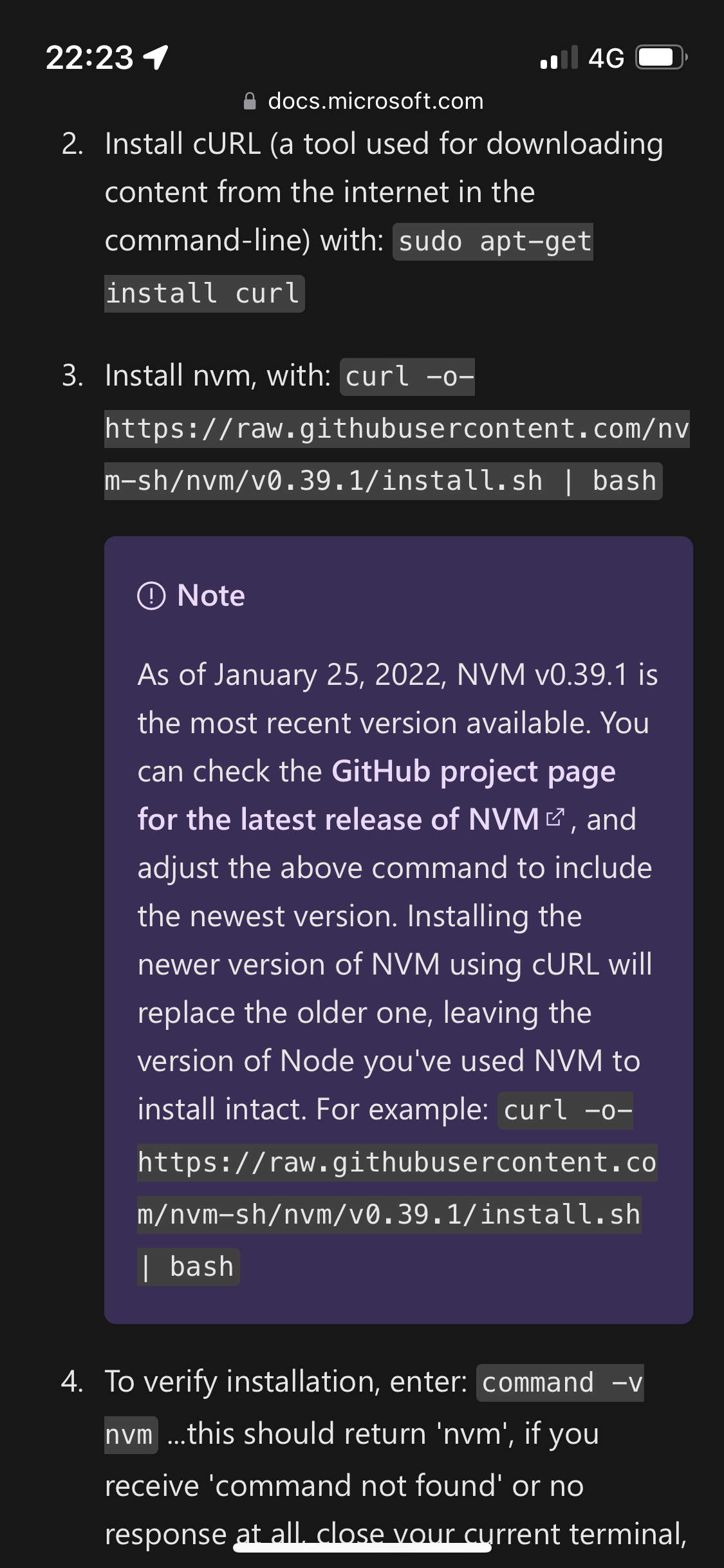The image size is (724, 1568).
Task: Select the nvm install curl command in step 3
Action: click(386, 428)
